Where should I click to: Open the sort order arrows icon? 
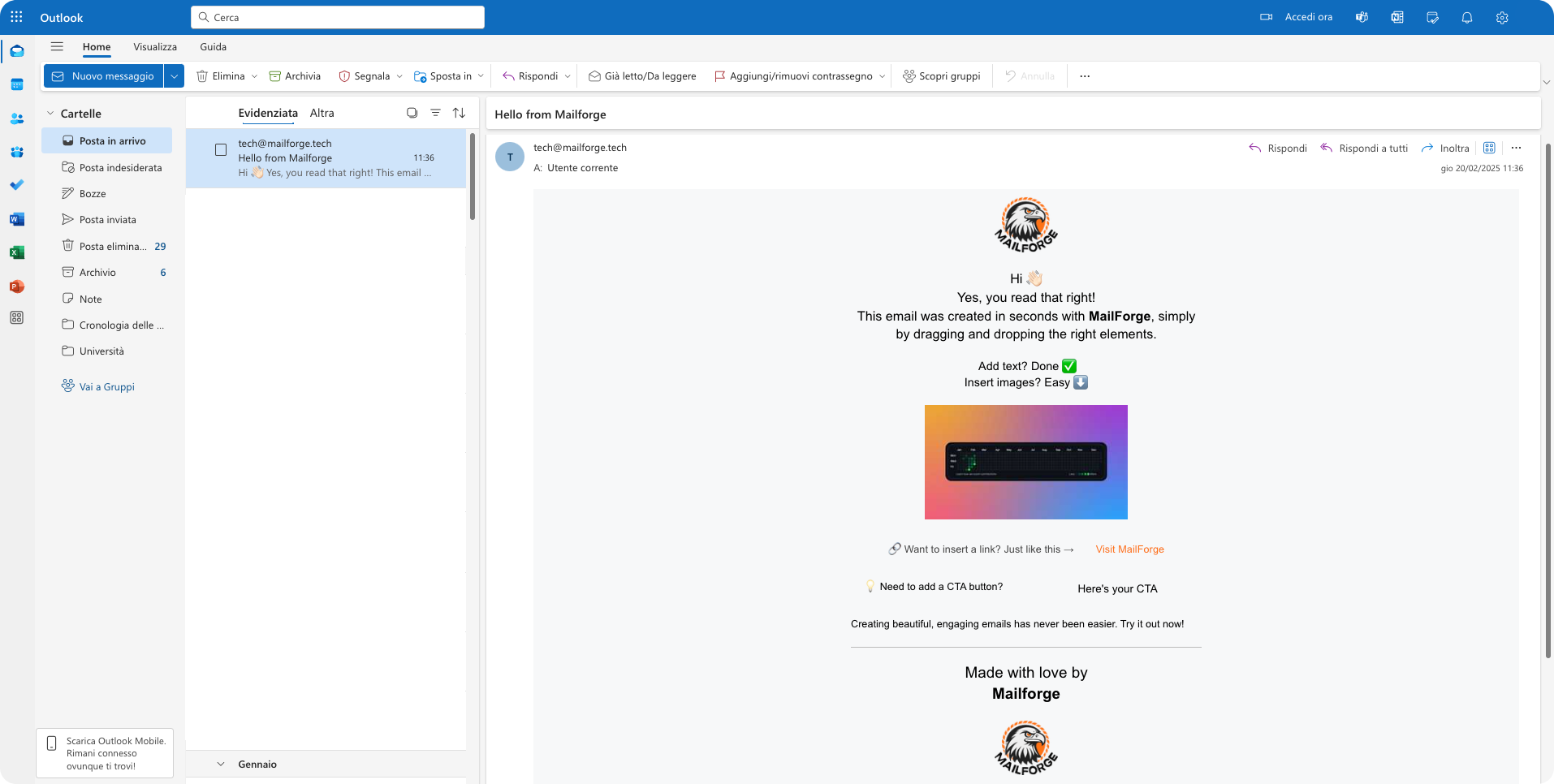coord(459,113)
